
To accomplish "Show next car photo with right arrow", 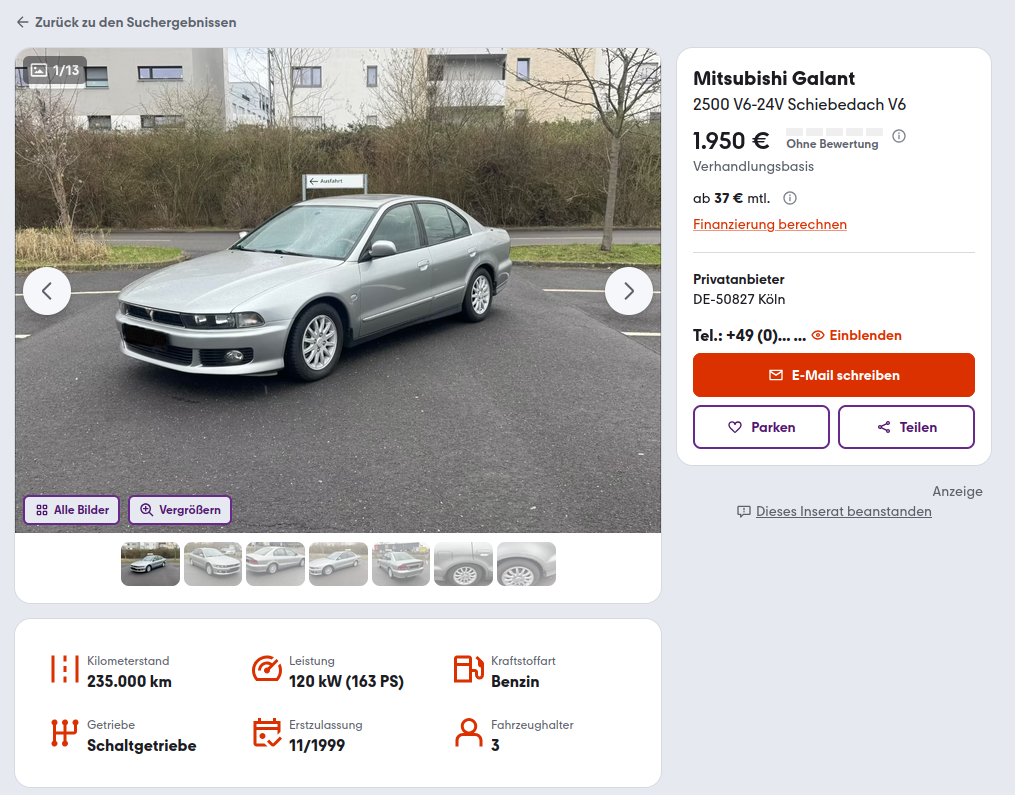I will pyautogui.click(x=629, y=291).
